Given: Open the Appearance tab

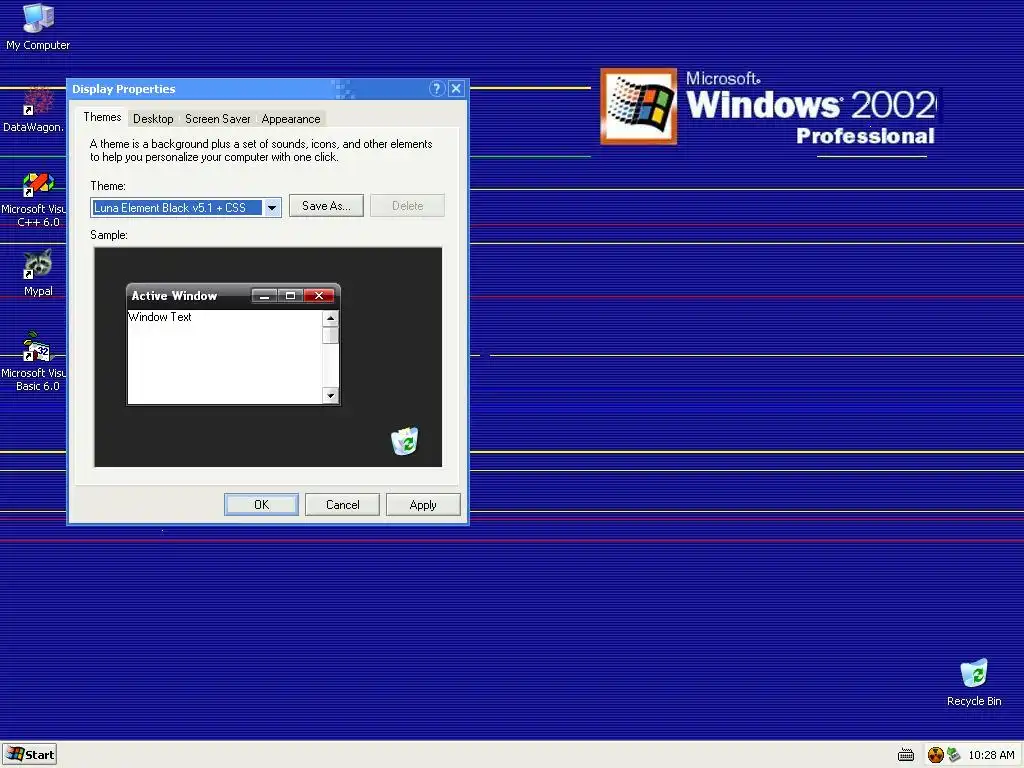Looking at the screenshot, I should [x=291, y=119].
